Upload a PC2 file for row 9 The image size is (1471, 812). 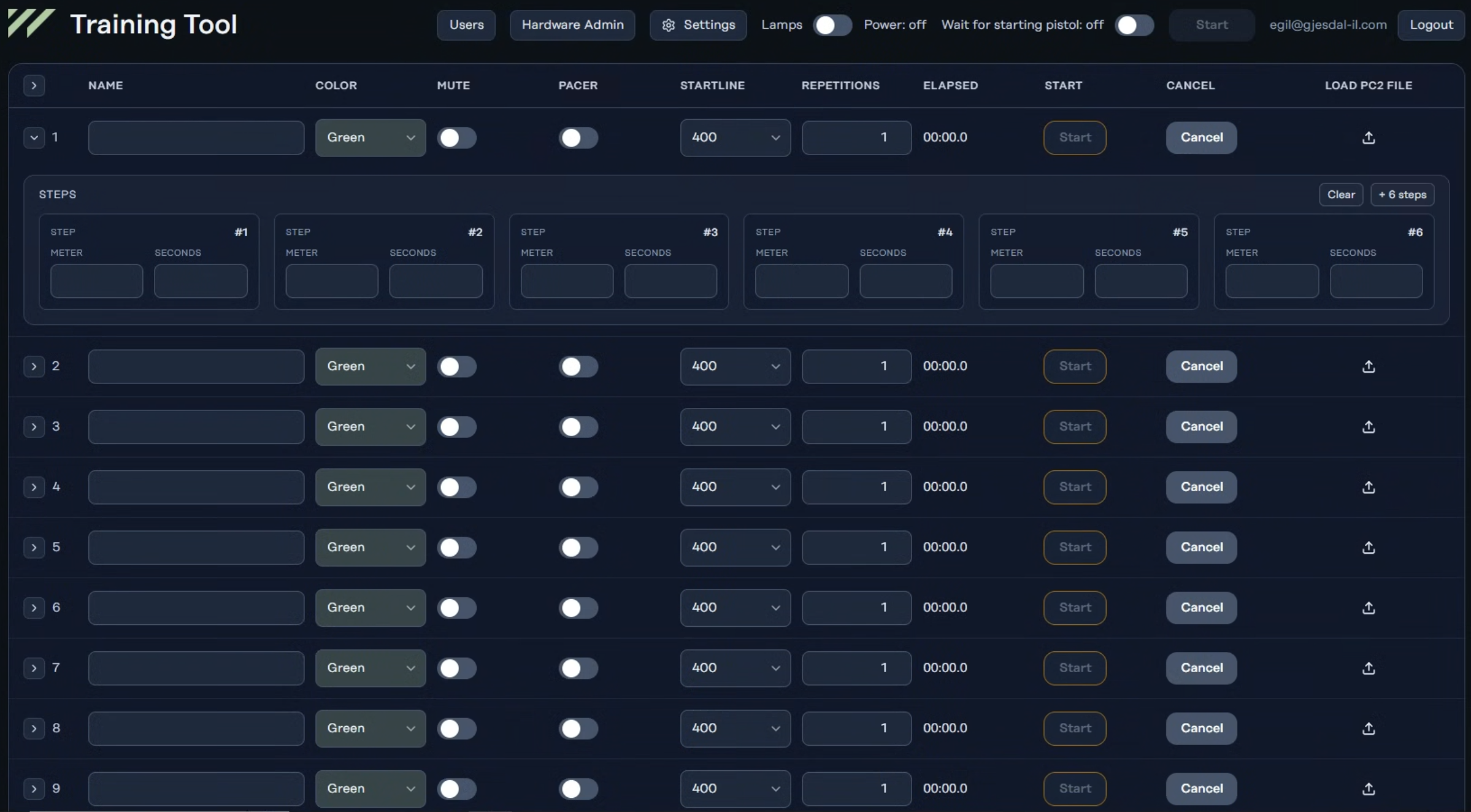click(1368, 789)
